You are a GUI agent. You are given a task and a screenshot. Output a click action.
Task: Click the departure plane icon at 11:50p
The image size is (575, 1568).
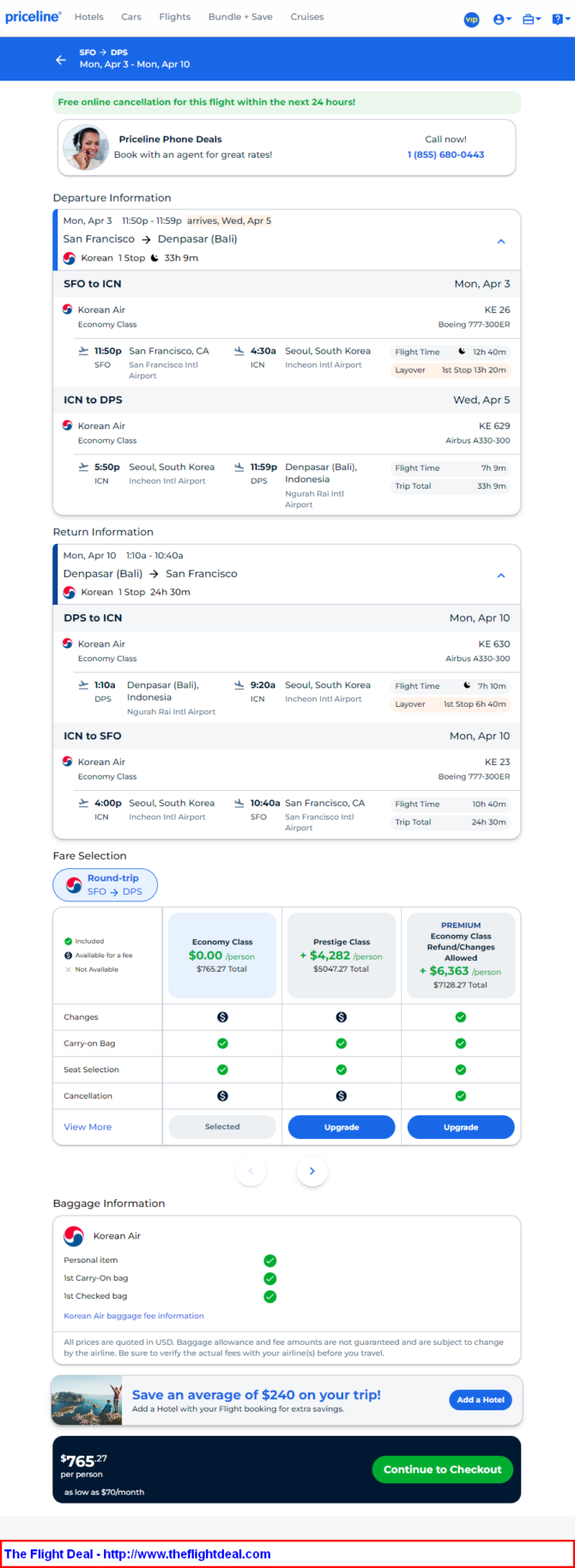pos(83,351)
